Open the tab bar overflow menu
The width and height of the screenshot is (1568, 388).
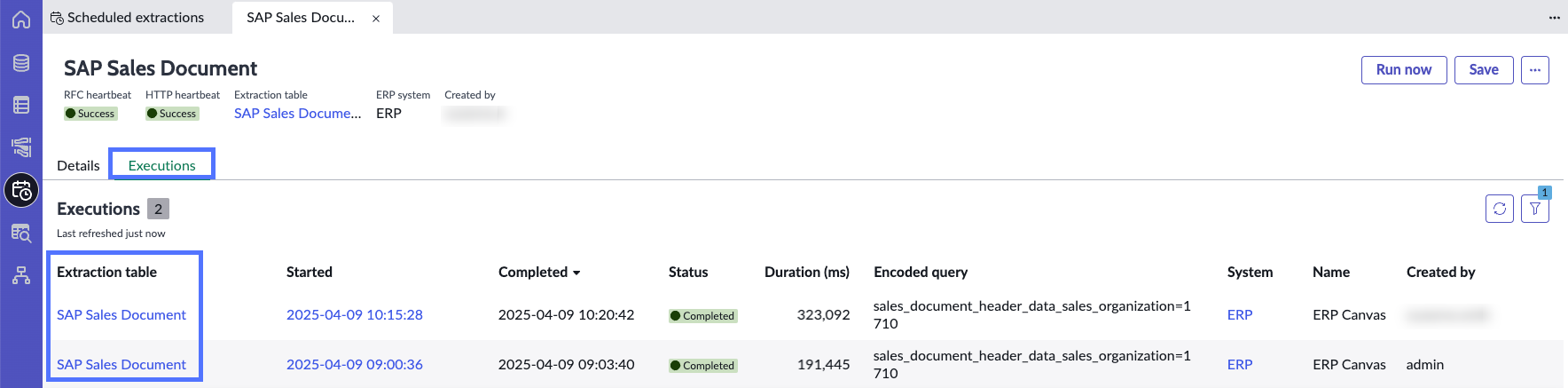1555,18
